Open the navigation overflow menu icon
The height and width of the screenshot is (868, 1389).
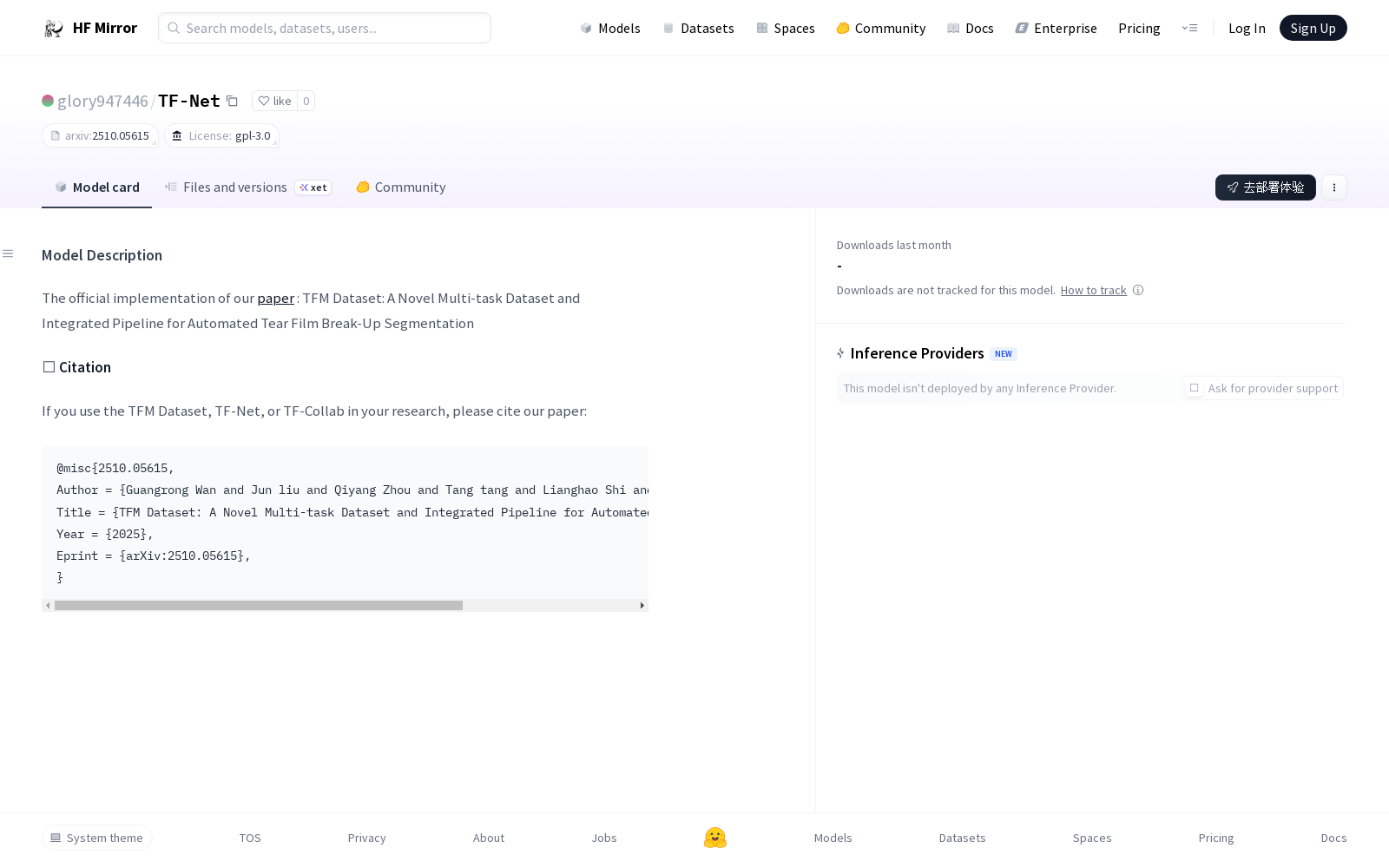click(x=1189, y=28)
